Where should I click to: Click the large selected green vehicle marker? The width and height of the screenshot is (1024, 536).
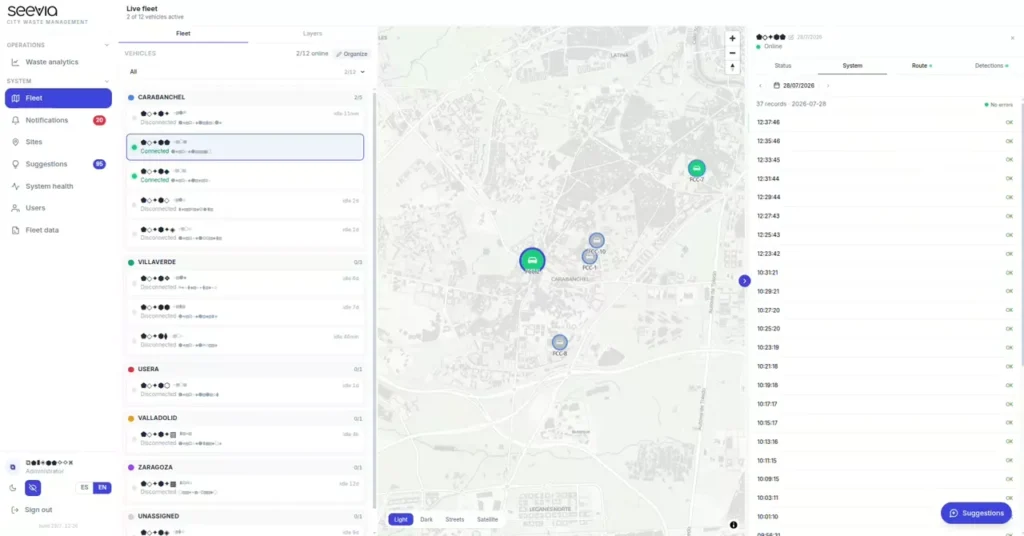click(532, 260)
